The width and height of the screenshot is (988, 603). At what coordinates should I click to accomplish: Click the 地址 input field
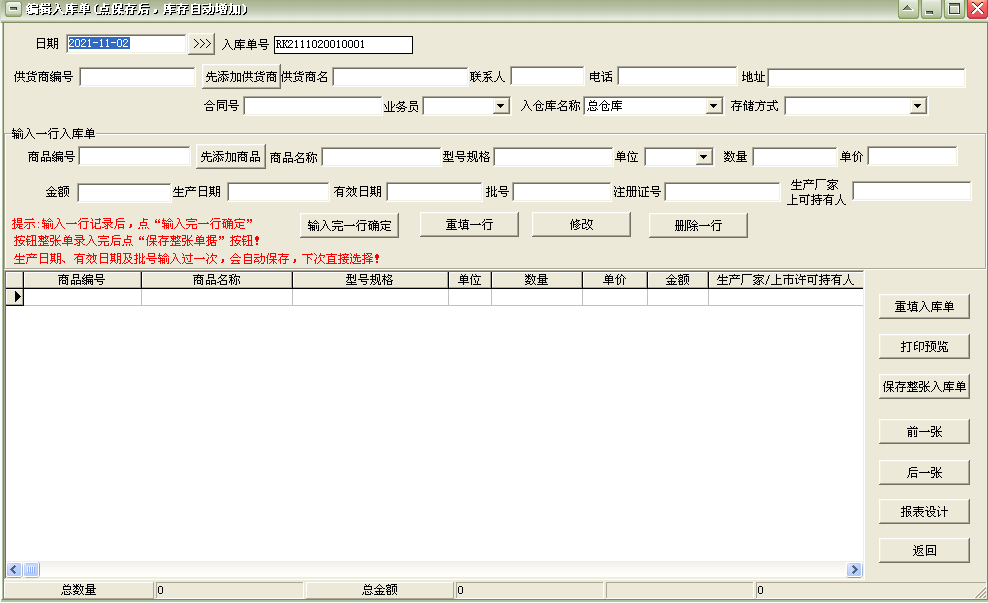click(x=866, y=78)
